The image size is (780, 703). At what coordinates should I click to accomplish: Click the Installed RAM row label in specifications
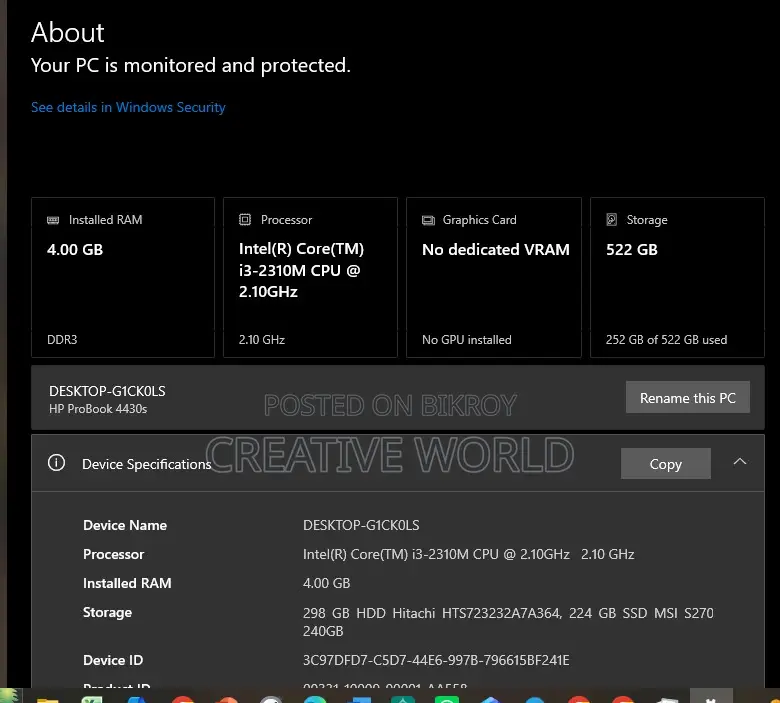click(x=127, y=583)
